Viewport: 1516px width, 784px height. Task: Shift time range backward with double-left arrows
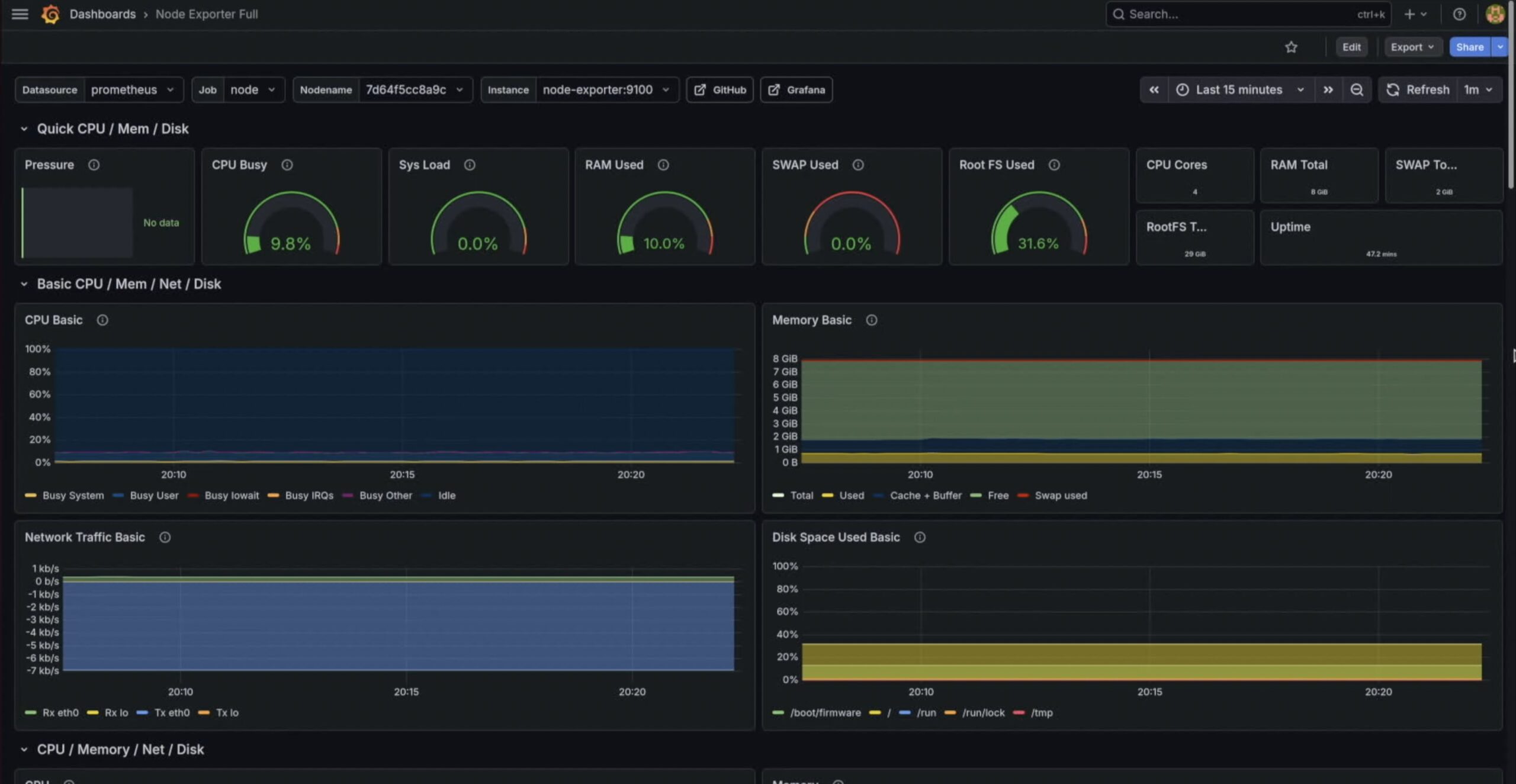coord(1154,89)
